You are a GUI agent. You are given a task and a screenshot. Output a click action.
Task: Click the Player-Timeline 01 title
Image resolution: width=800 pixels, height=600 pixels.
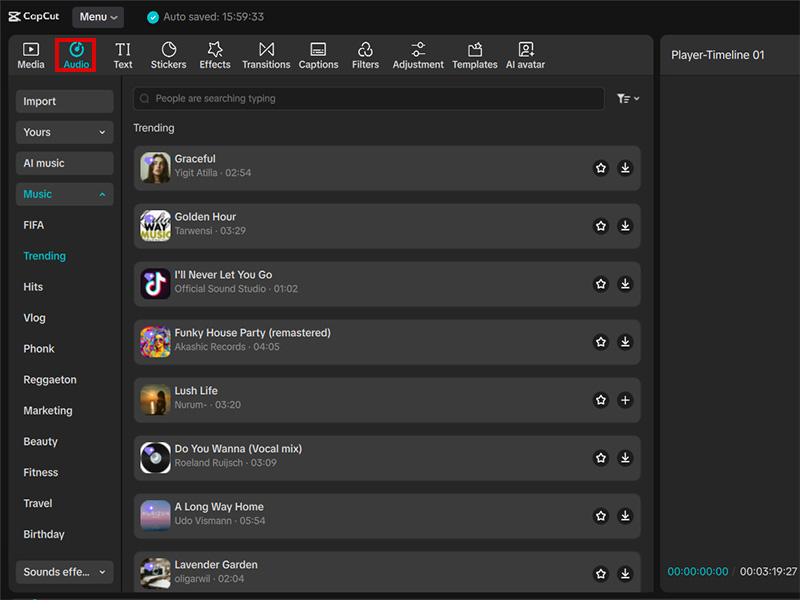(717, 55)
